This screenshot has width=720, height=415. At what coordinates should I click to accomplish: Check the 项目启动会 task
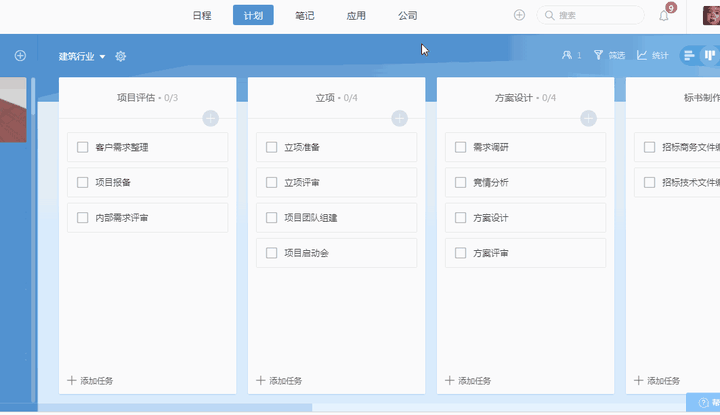pyautogui.click(x=271, y=253)
